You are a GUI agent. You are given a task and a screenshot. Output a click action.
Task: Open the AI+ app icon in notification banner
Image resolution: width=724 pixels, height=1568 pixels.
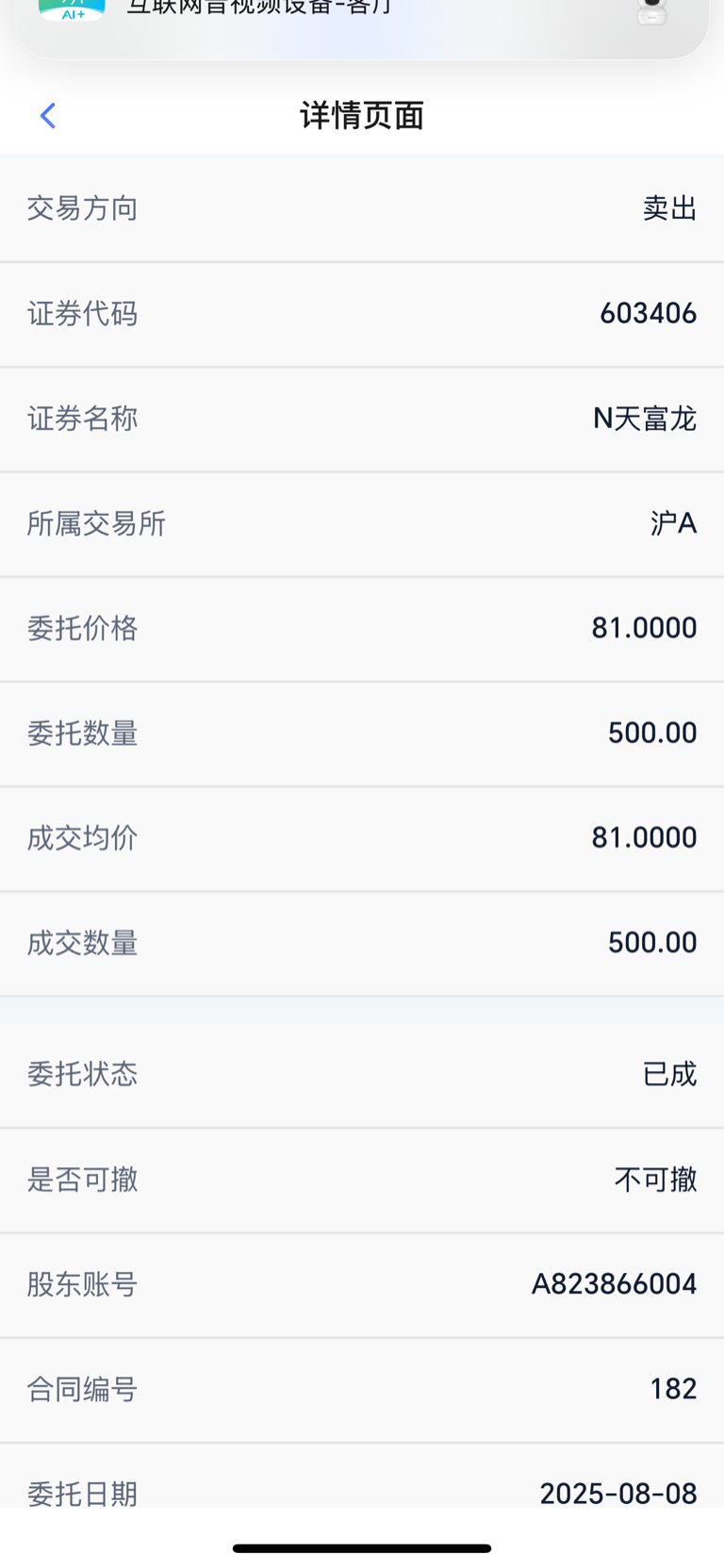click(x=72, y=10)
